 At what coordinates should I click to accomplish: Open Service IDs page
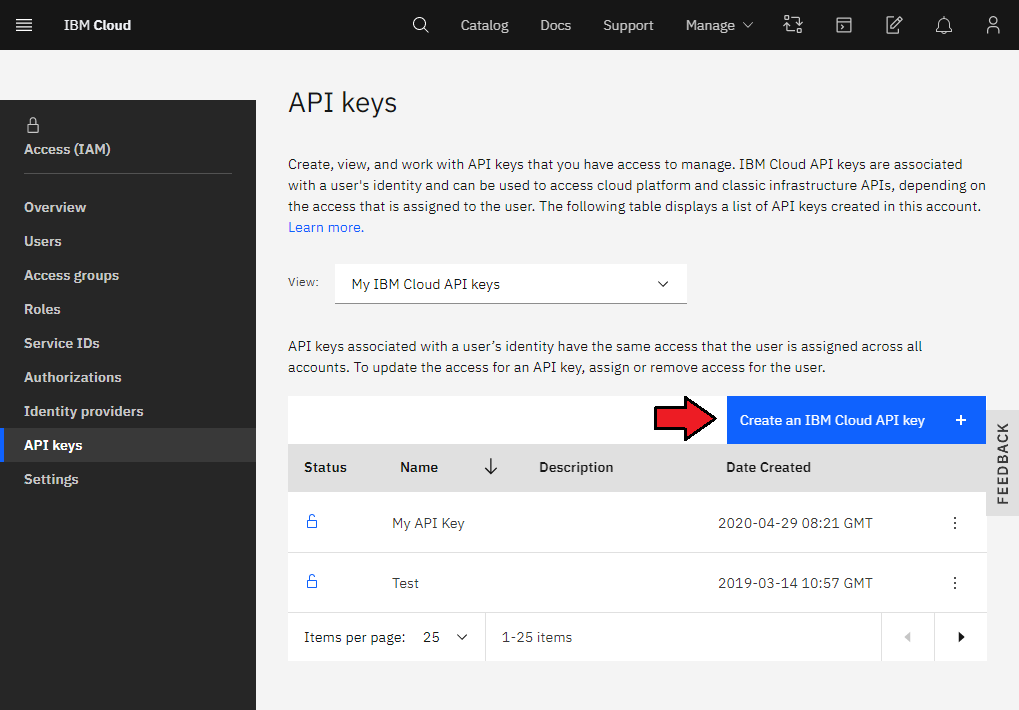coord(62,343)
